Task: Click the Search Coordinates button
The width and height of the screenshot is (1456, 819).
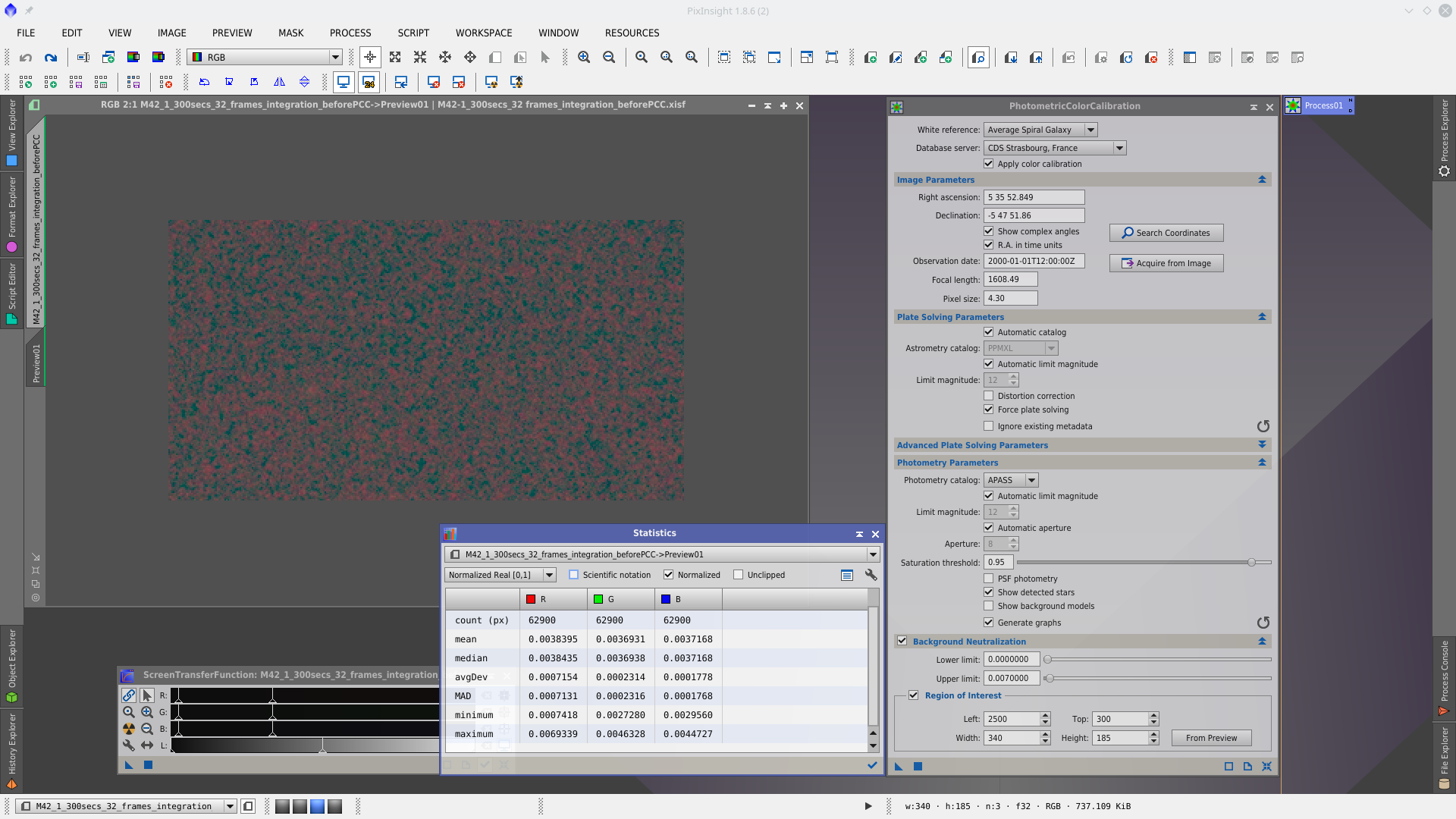Action: click(1166, 233)
